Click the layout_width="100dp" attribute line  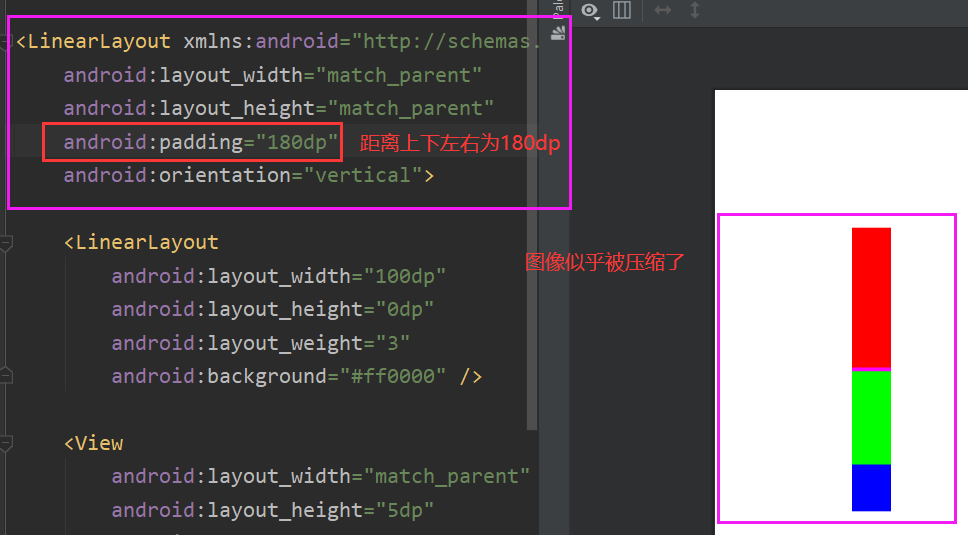(278, 276)
